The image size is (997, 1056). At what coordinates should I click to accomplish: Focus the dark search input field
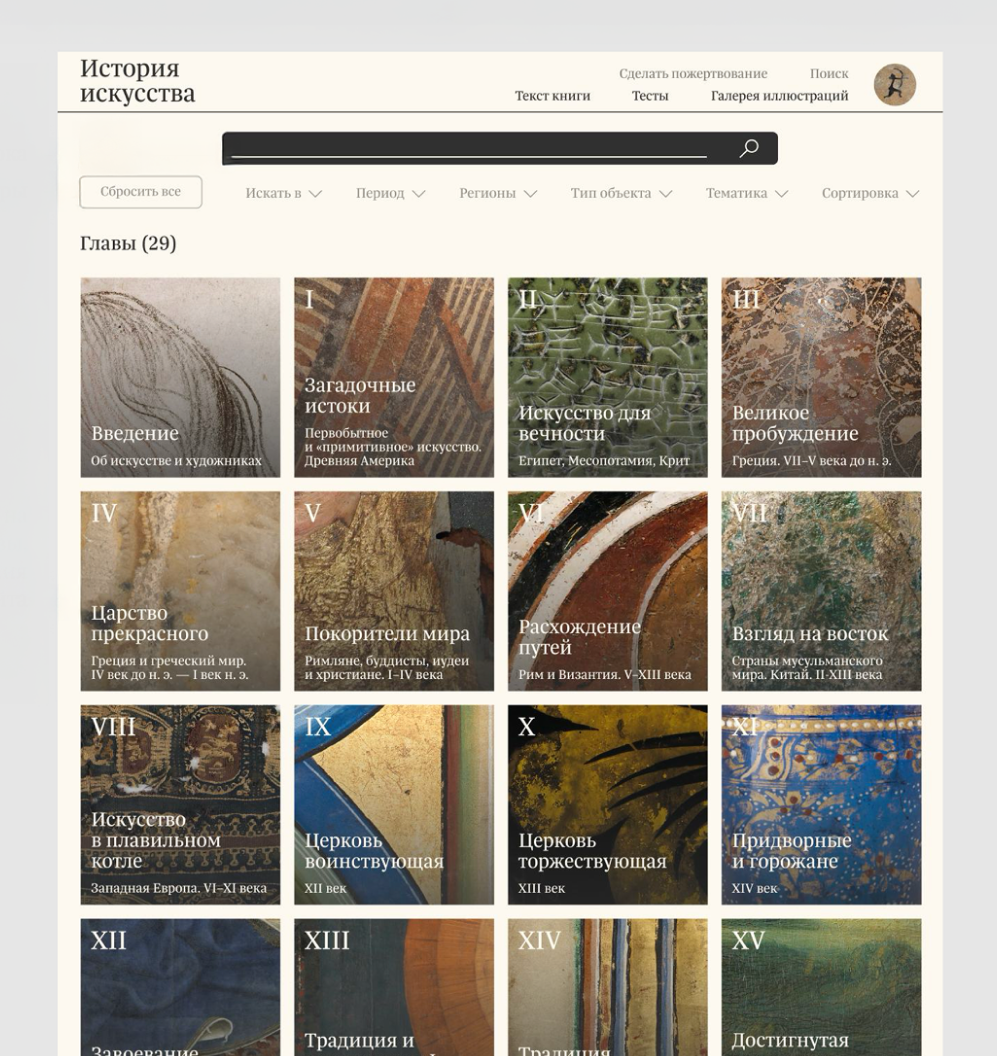click(500, 148)
